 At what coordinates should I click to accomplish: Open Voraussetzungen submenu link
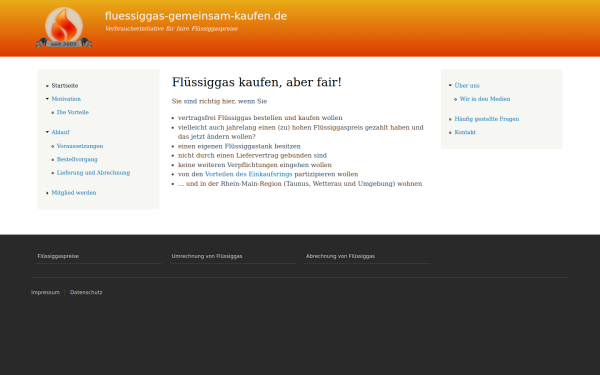pos(80,146)
